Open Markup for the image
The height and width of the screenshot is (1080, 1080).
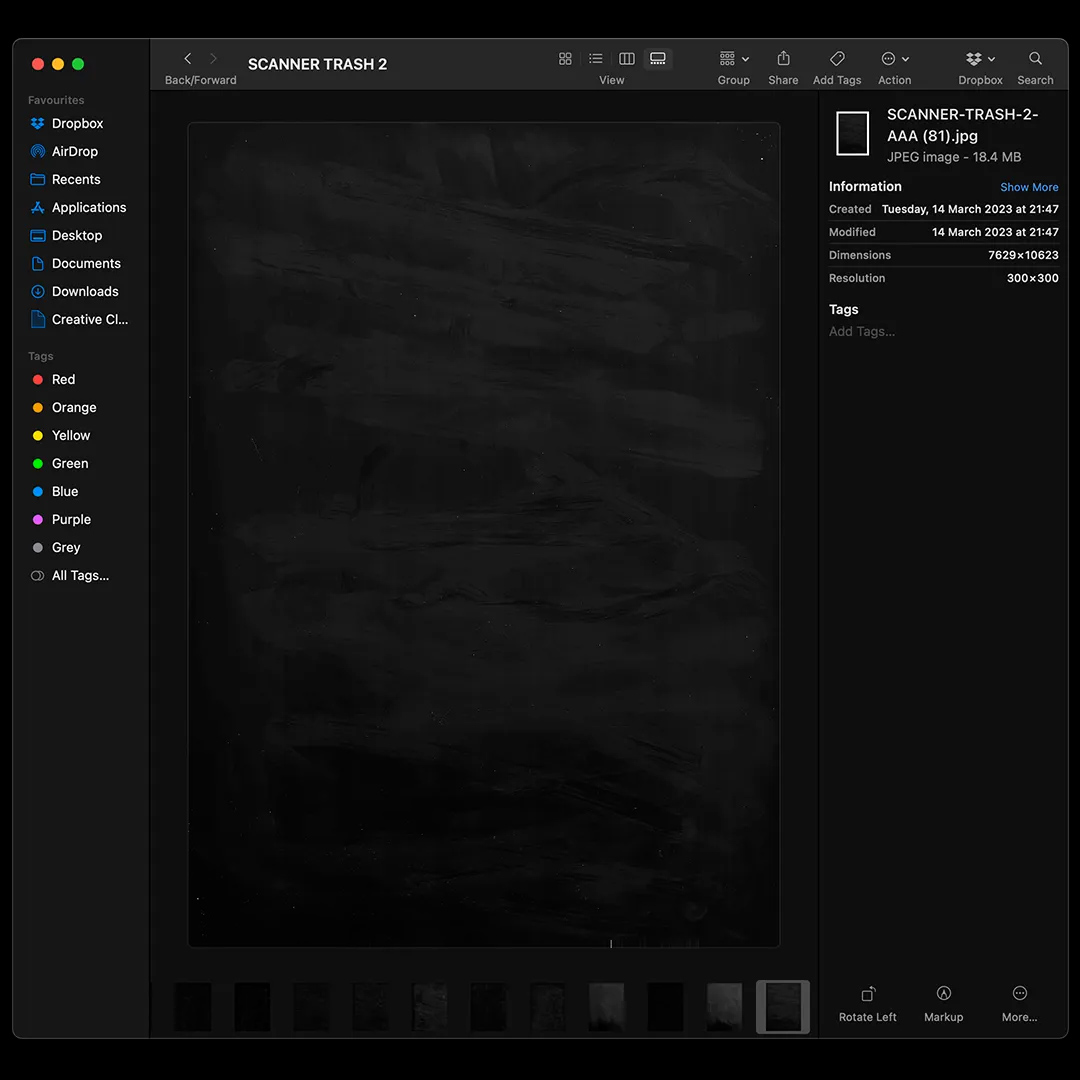pyautogui.click(x=943, y=1002)
